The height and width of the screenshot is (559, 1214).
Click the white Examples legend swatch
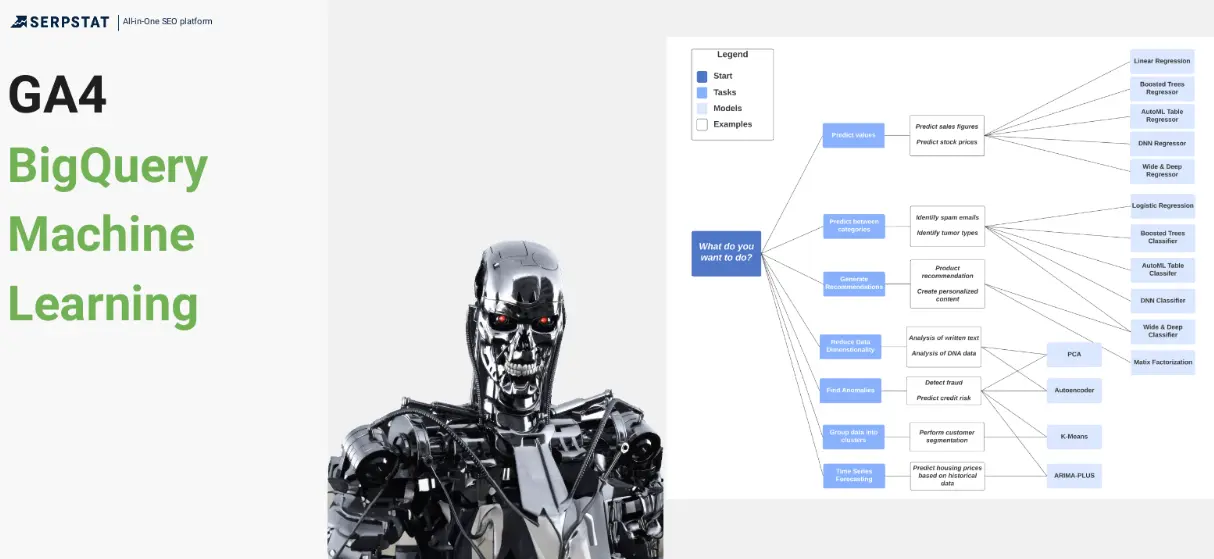pos(702,124)
